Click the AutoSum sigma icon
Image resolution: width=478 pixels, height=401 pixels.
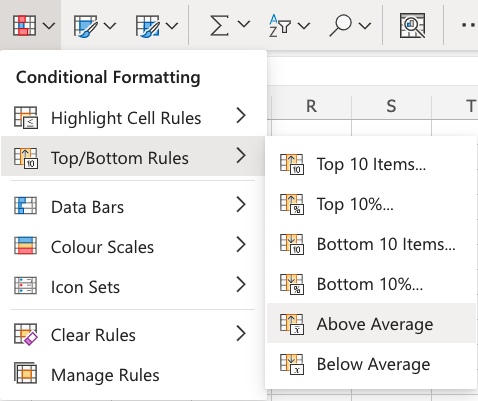219,25
